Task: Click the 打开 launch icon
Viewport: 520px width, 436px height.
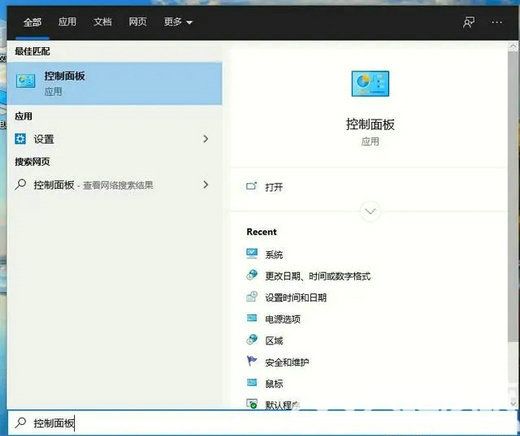Action: click(x=252, y=186)
